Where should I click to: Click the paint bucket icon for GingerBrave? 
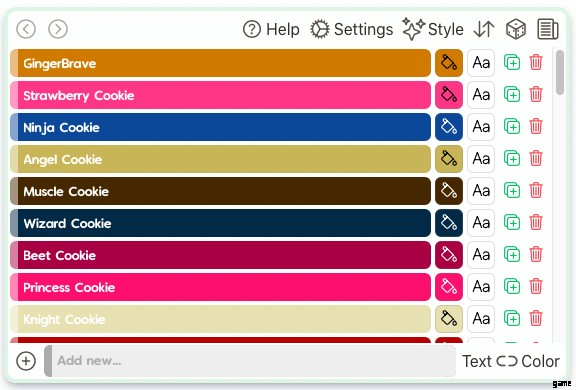(449, 63)
